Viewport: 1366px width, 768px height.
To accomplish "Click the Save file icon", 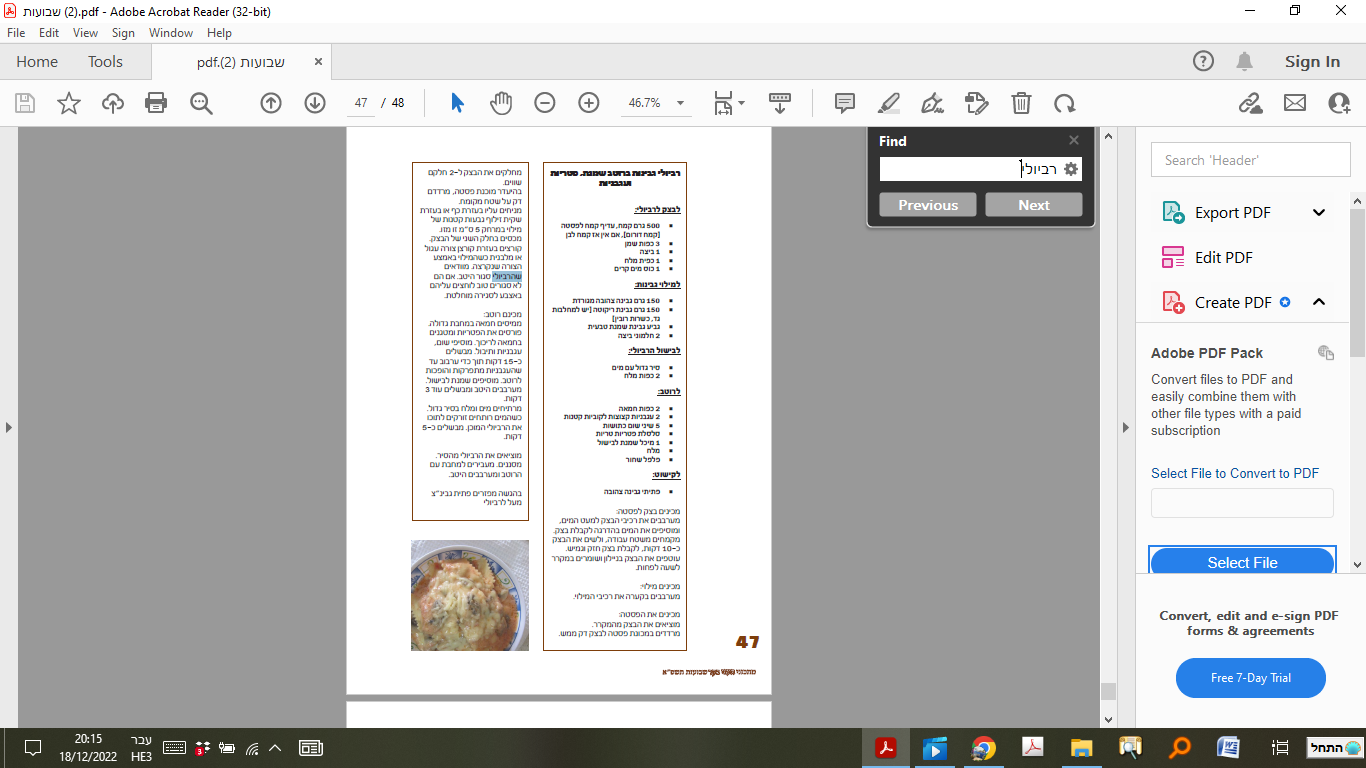I will (x=25, y=103).
